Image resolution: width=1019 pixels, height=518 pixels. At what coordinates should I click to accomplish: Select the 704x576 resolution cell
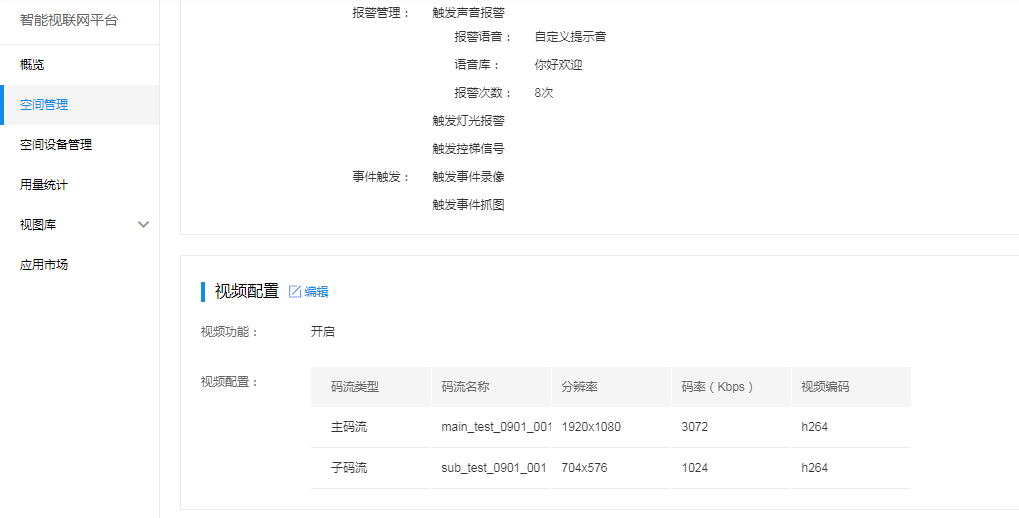[x=585, y=467]
